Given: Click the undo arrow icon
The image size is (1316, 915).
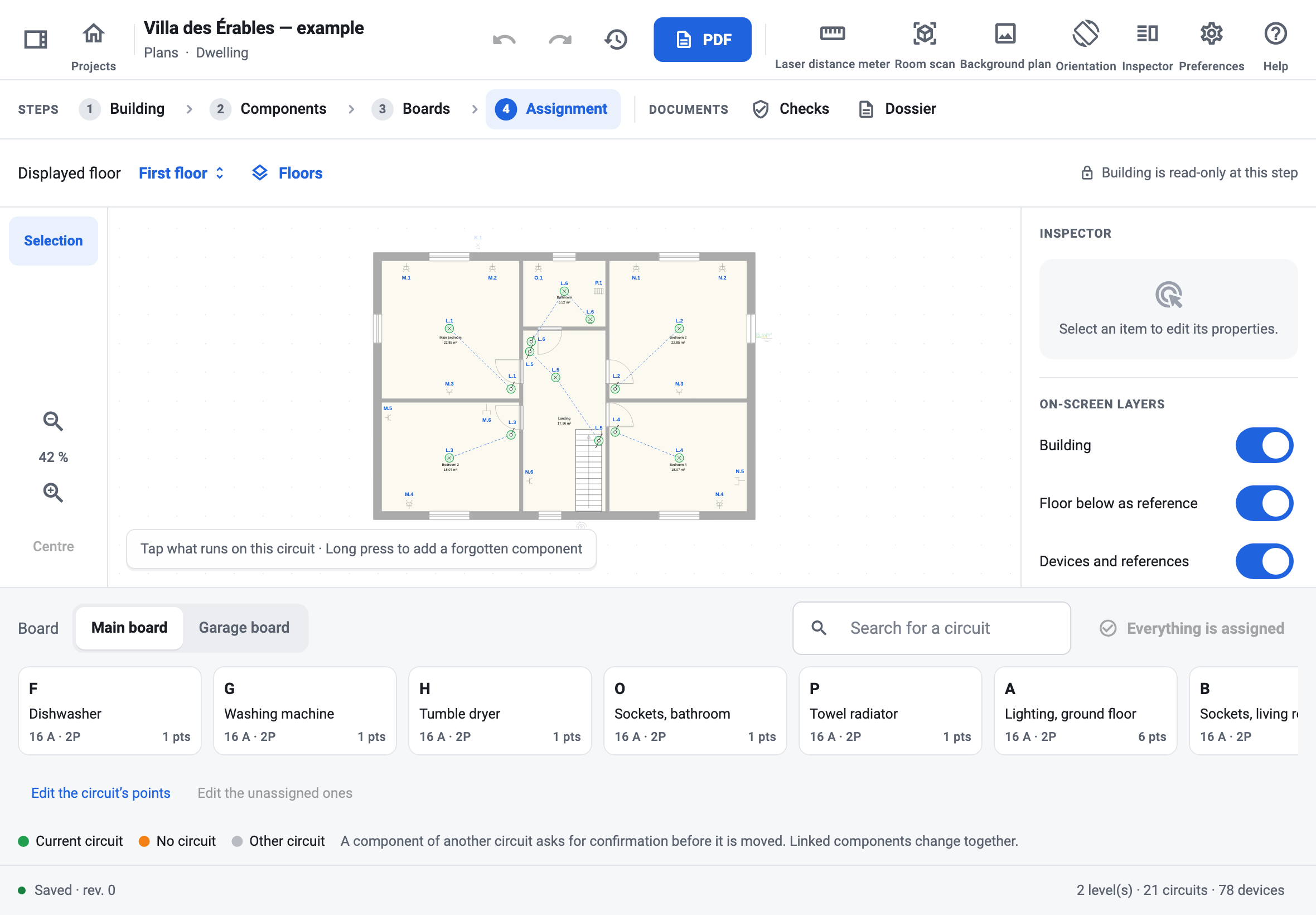Looking at the screenshot, I should click(x=504, y=40).
